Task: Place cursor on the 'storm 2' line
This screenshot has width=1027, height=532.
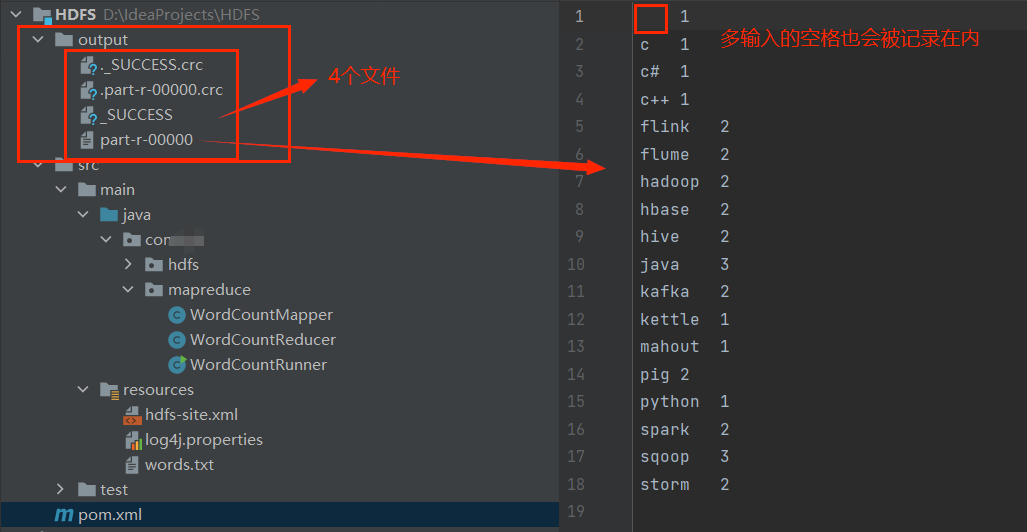Action: pyautogui.click(x=684, y=485)
